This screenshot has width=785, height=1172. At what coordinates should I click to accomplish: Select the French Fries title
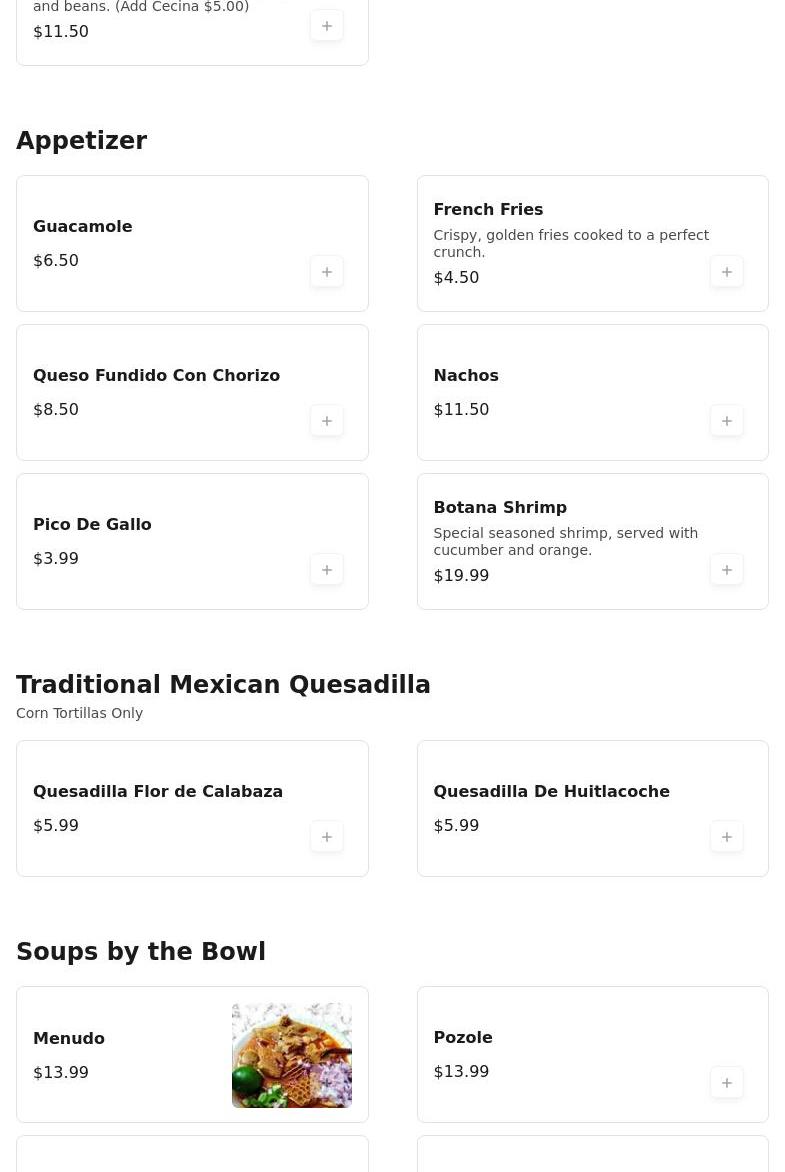488,210
